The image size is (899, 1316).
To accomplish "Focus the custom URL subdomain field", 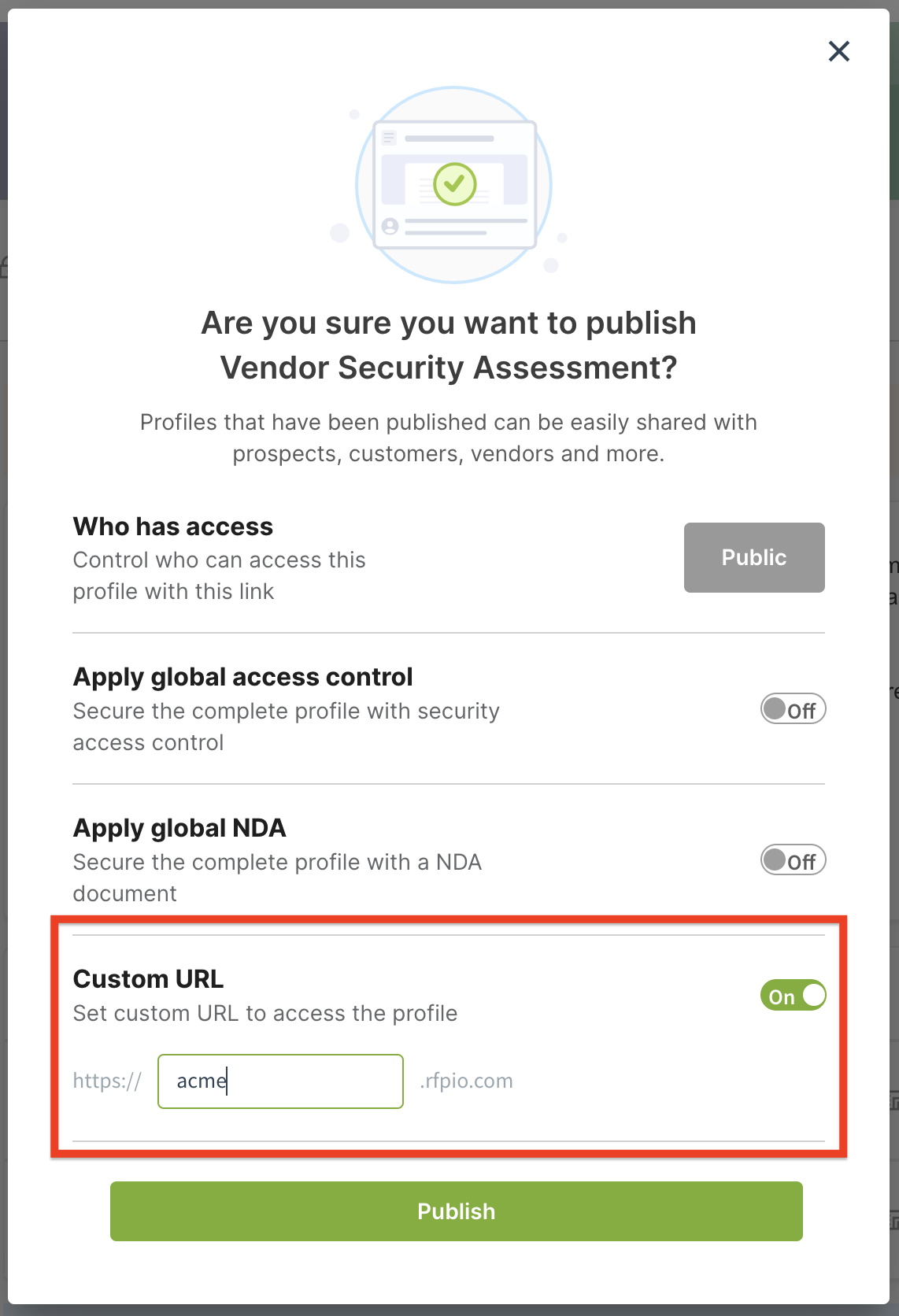I will (280, 1081).
